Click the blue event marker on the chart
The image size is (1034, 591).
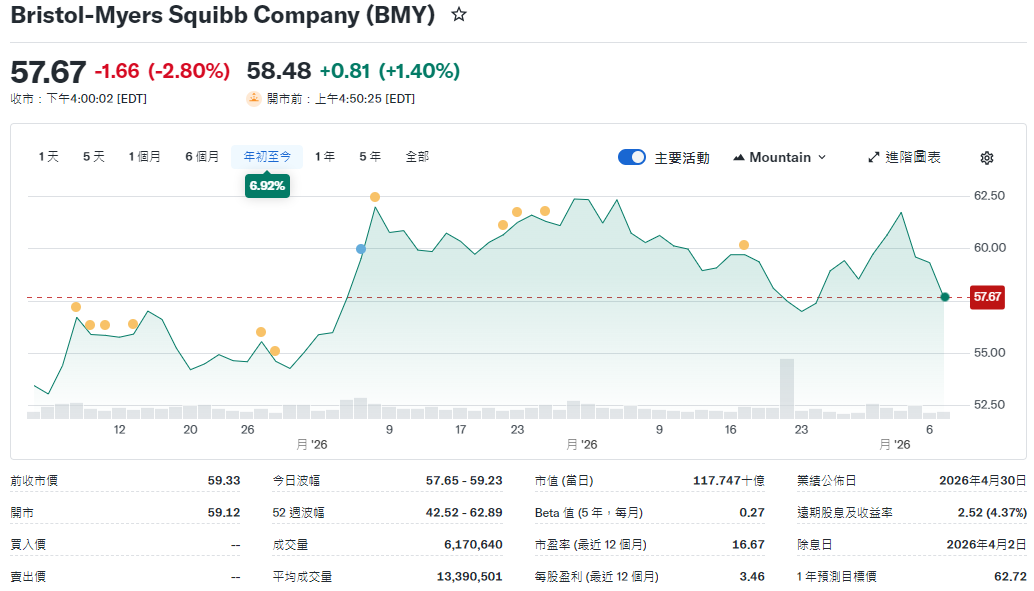(x=361, y=250)
